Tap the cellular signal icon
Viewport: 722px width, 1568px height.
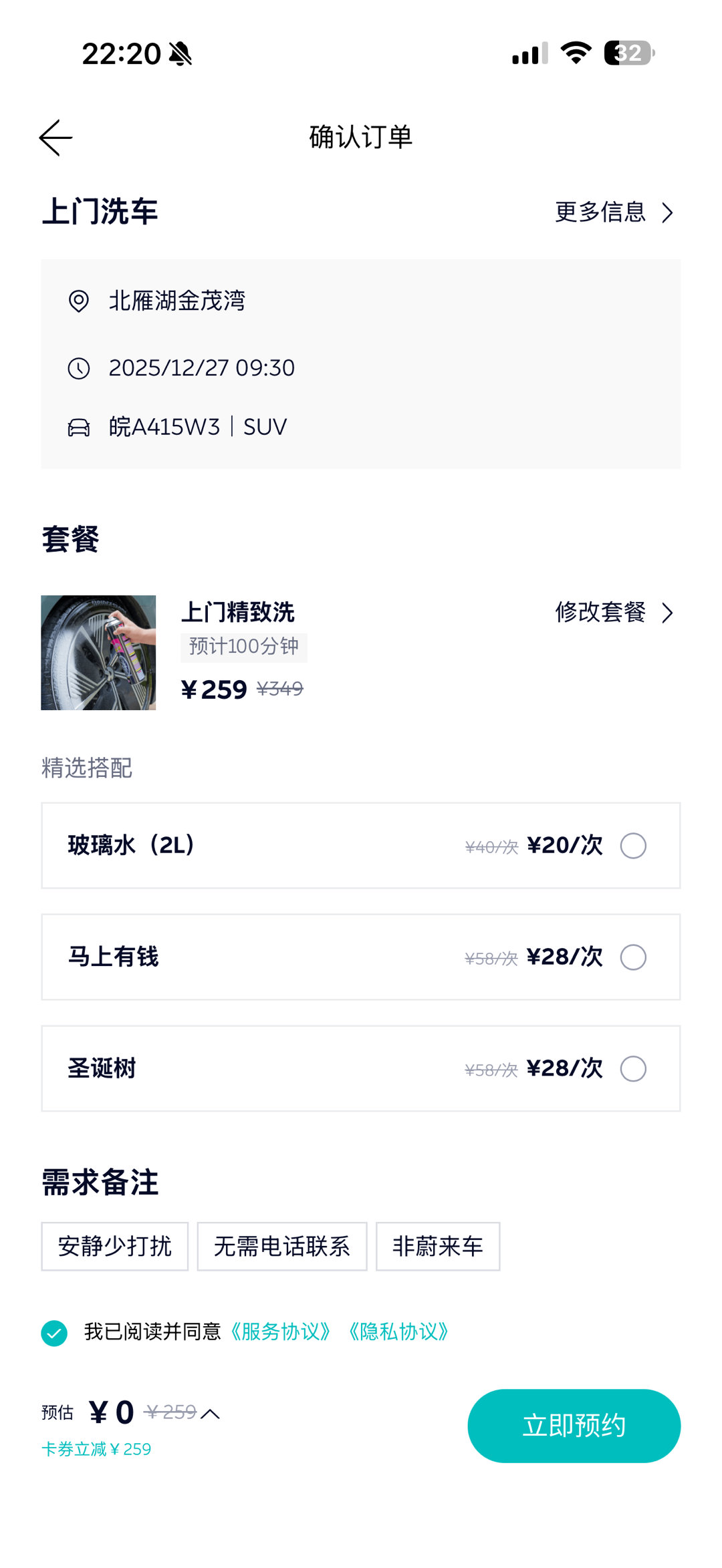click(530, 53)
